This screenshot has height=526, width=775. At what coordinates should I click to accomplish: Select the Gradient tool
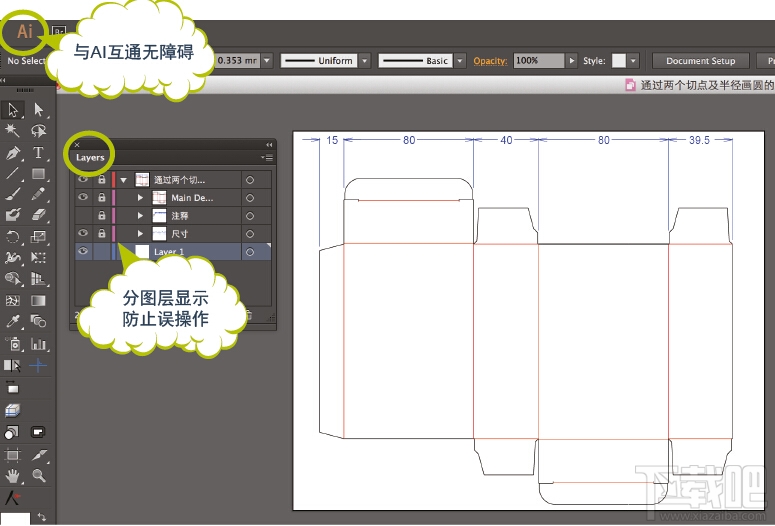pyautogui.click(x=38, y=301)
